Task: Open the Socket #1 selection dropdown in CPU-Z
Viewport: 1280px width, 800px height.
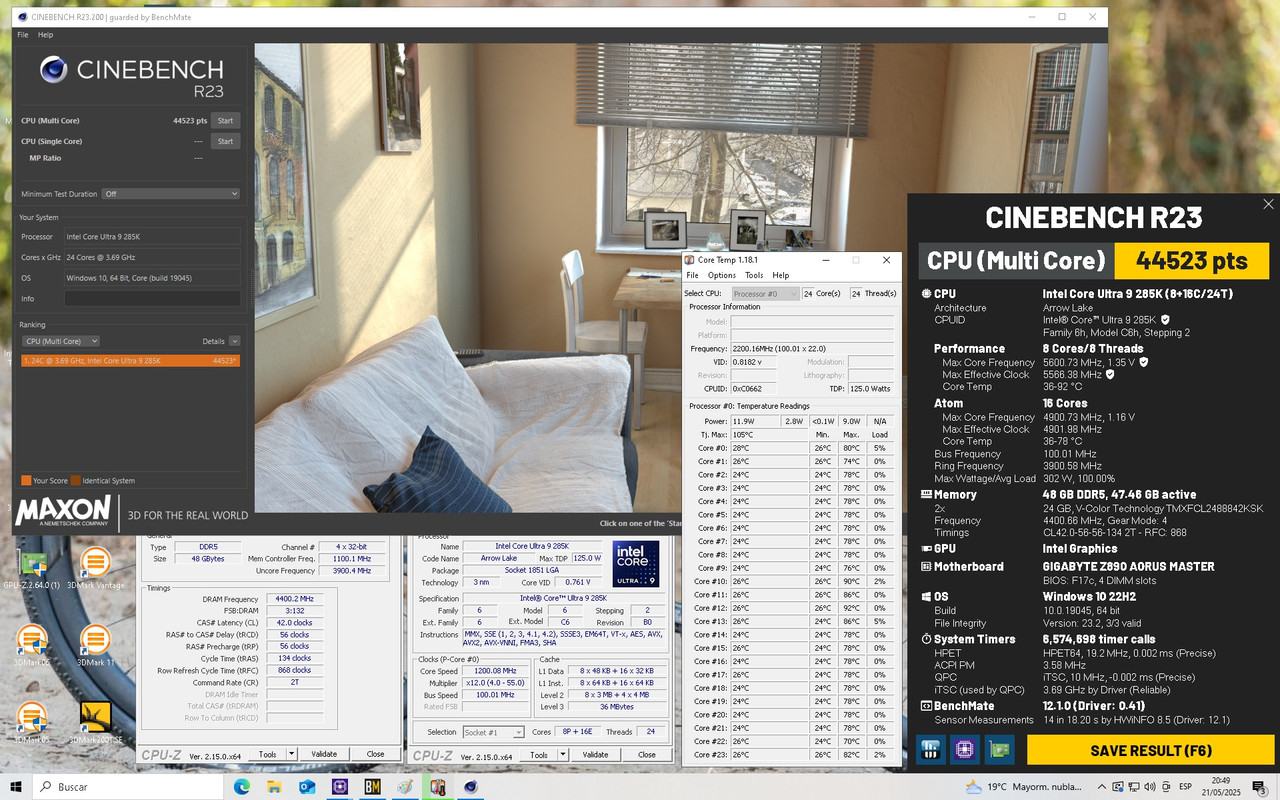Action: [492, 732]
